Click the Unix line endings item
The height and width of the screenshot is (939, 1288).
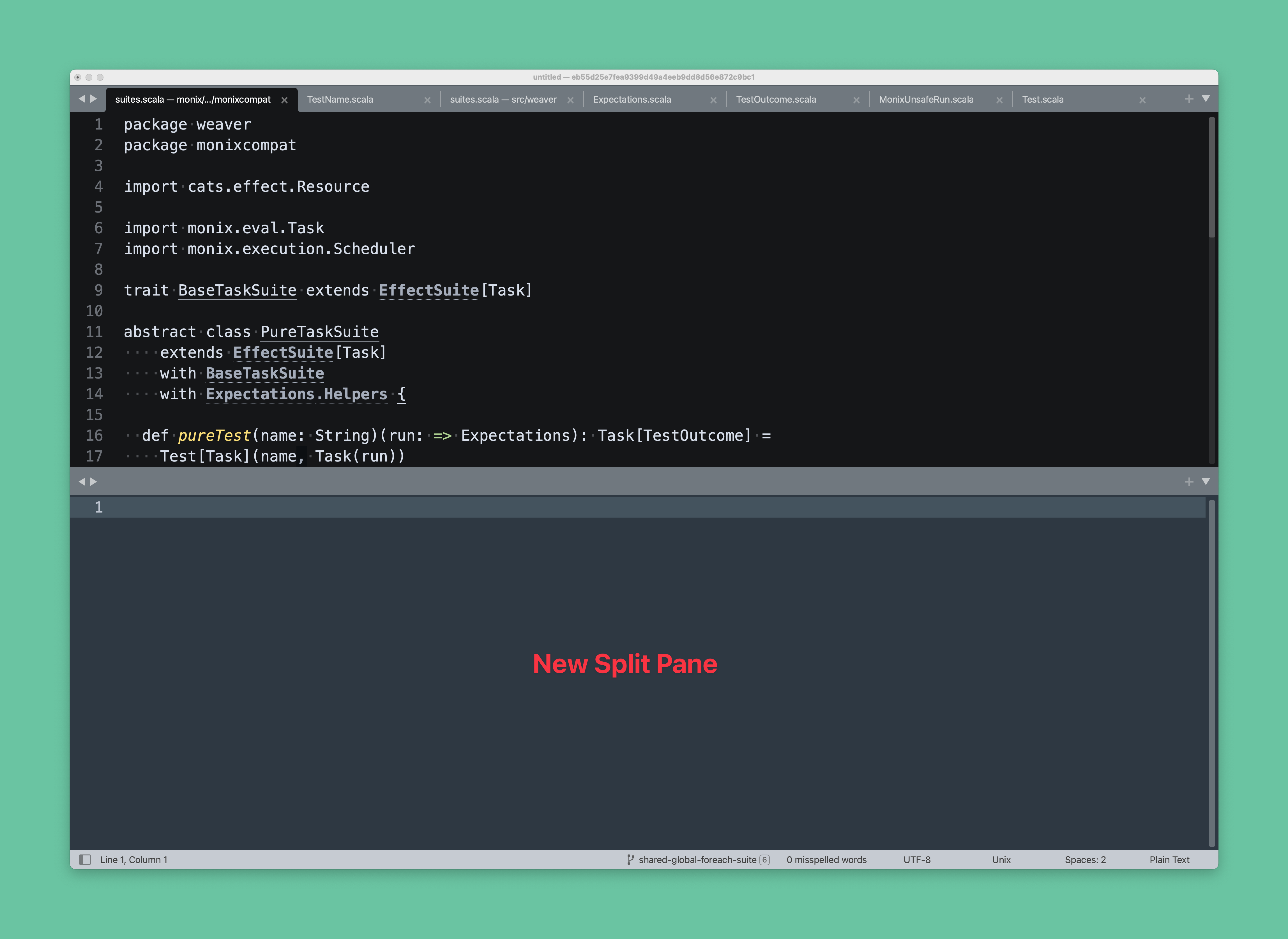coord(1001,859)
